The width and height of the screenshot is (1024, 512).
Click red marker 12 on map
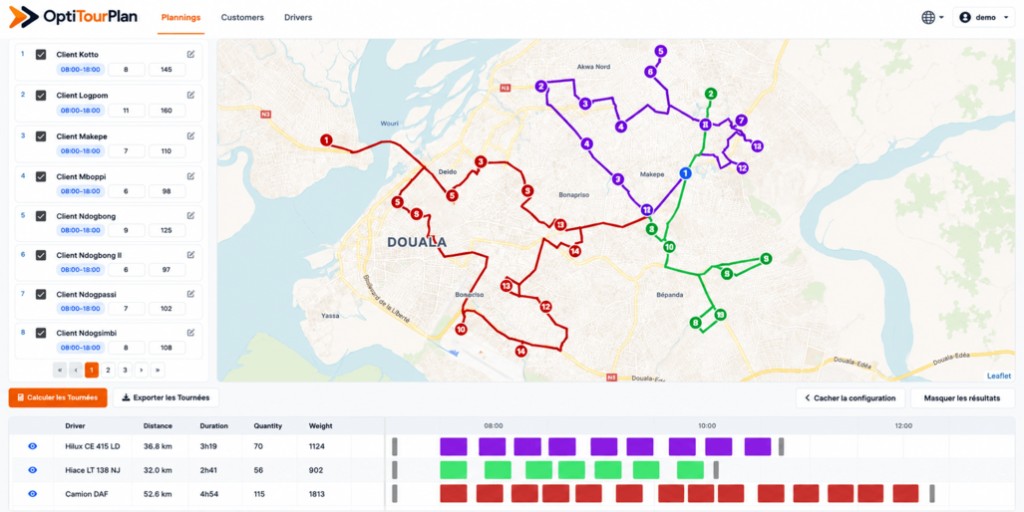click(x=545, y=306)
